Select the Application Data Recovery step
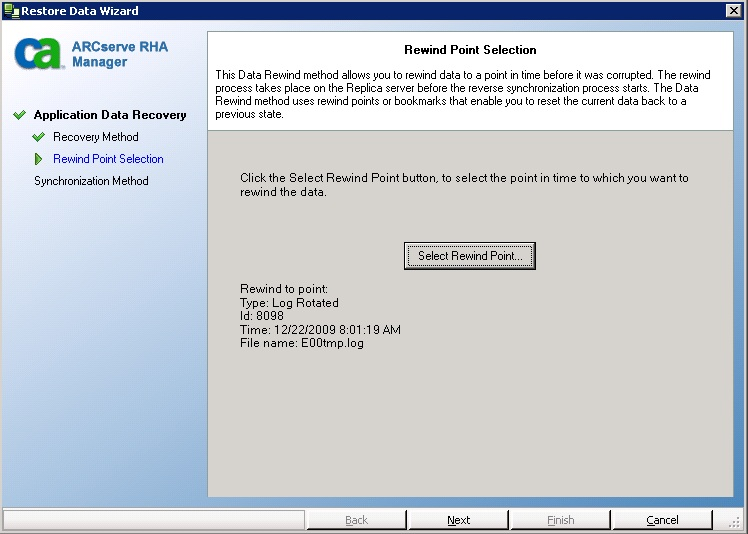The image size is (748, 534). point(110,115)
